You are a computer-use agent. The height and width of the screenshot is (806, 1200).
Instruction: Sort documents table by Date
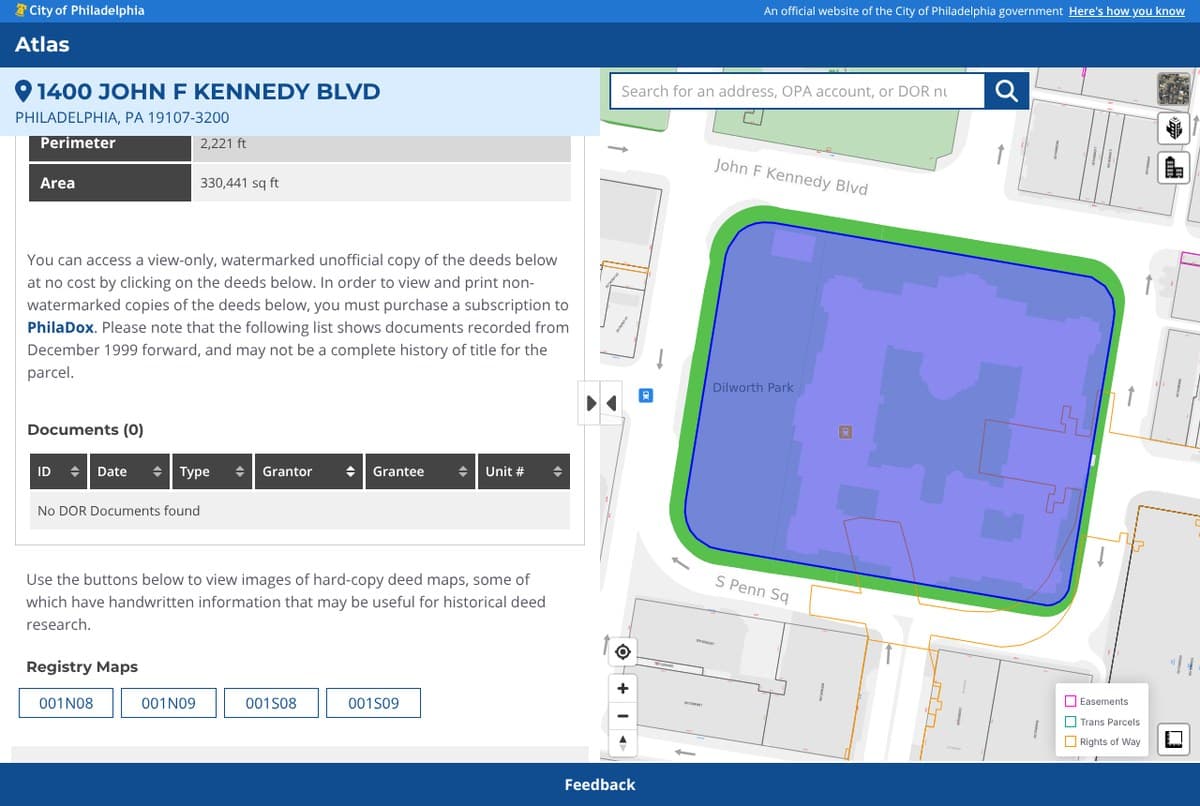(130, 471)
